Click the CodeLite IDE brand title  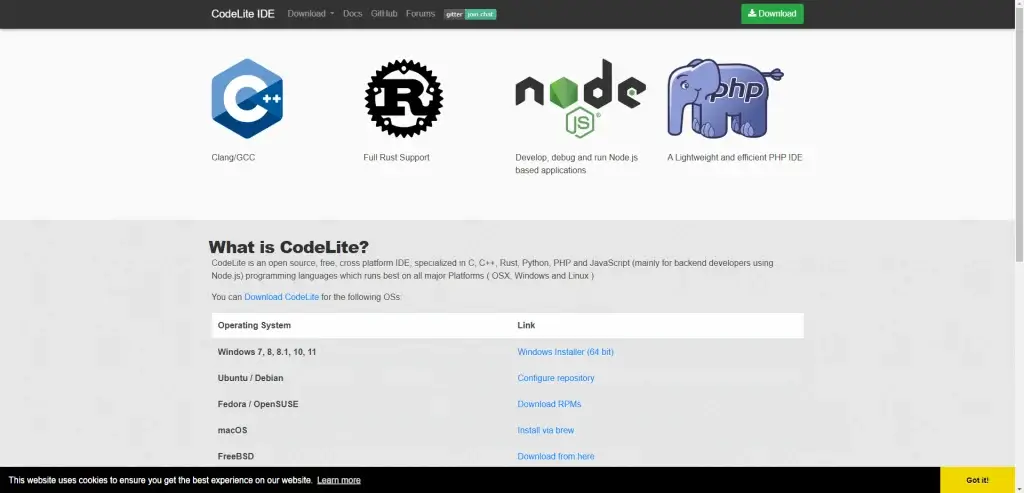243,14
